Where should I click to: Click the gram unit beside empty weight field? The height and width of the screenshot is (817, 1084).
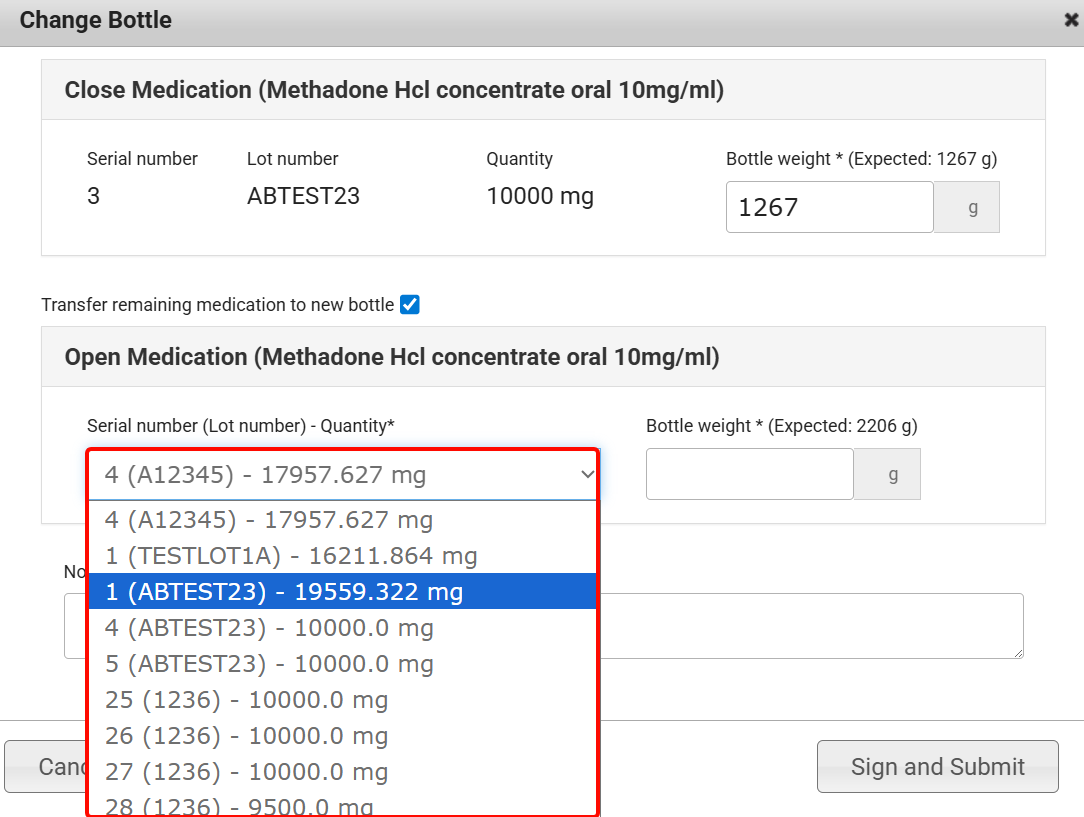[887, 474]
